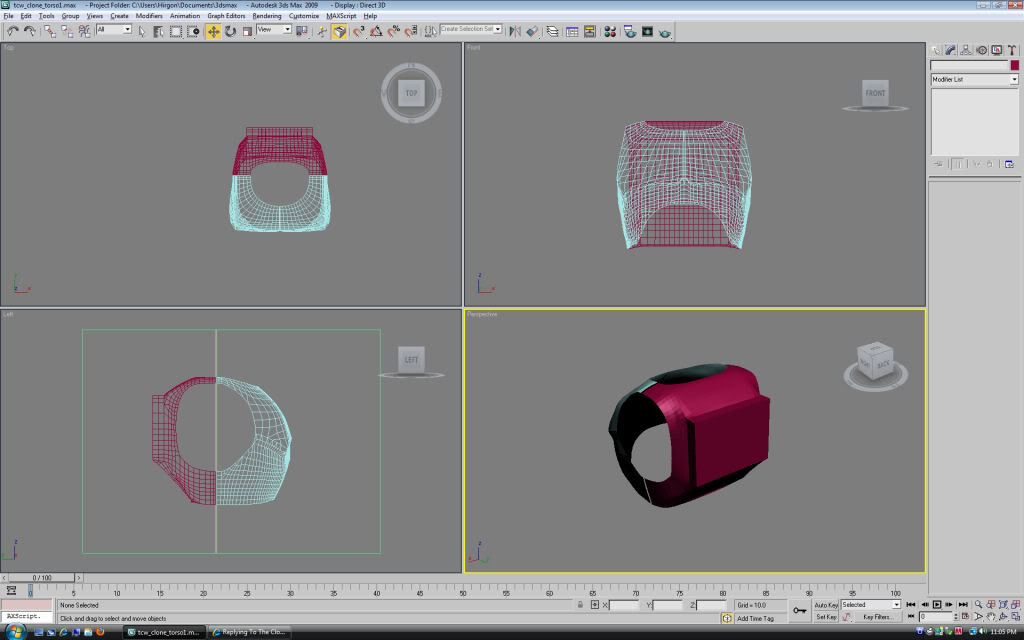Select the Move transform tool
Image resolution: width=1024 pixels, height=640 pixels.
click(x=213, y=31)
